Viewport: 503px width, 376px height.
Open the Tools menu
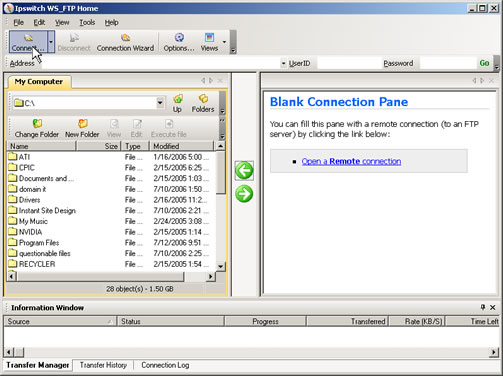[x=87, y=22]
